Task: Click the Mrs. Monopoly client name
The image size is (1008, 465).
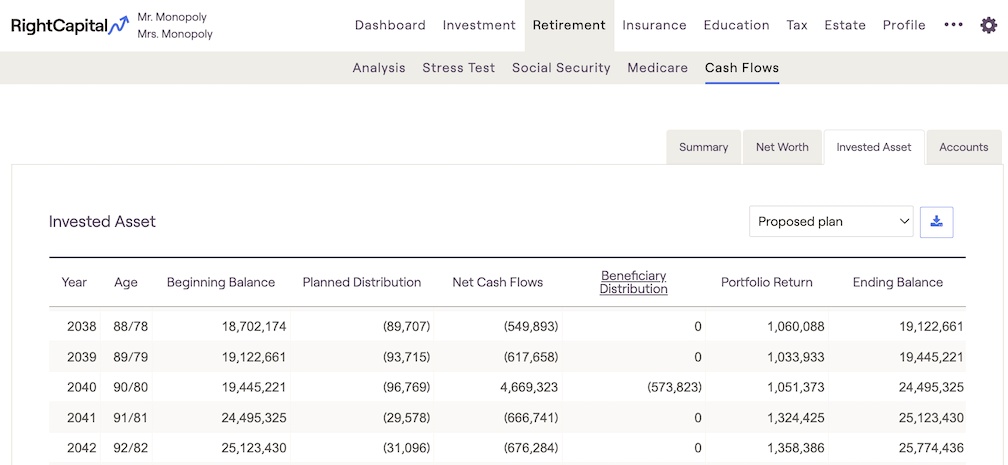Action: click(175, 34)
